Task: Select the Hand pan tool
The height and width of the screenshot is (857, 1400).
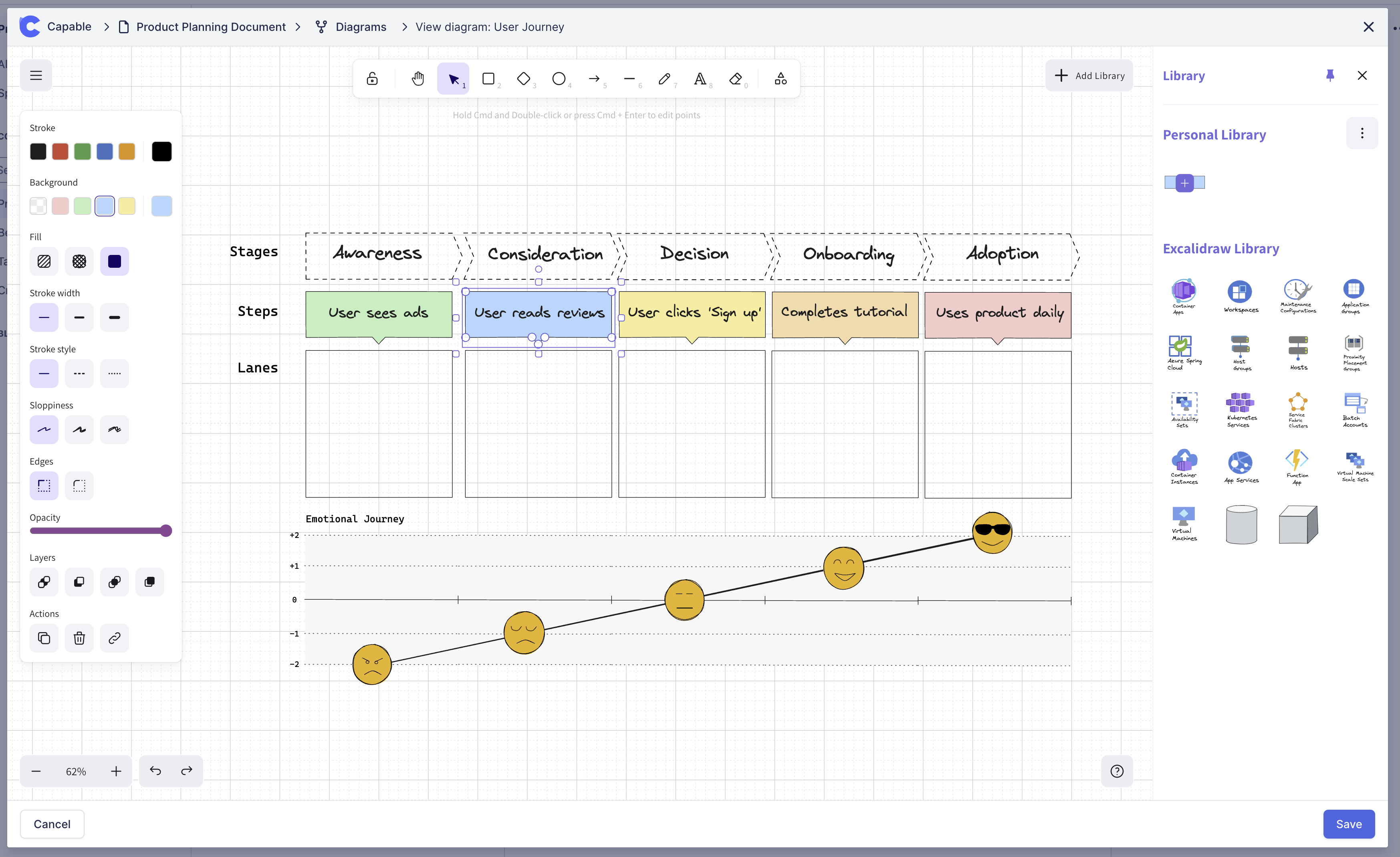Action: click(x=418, y=79)
